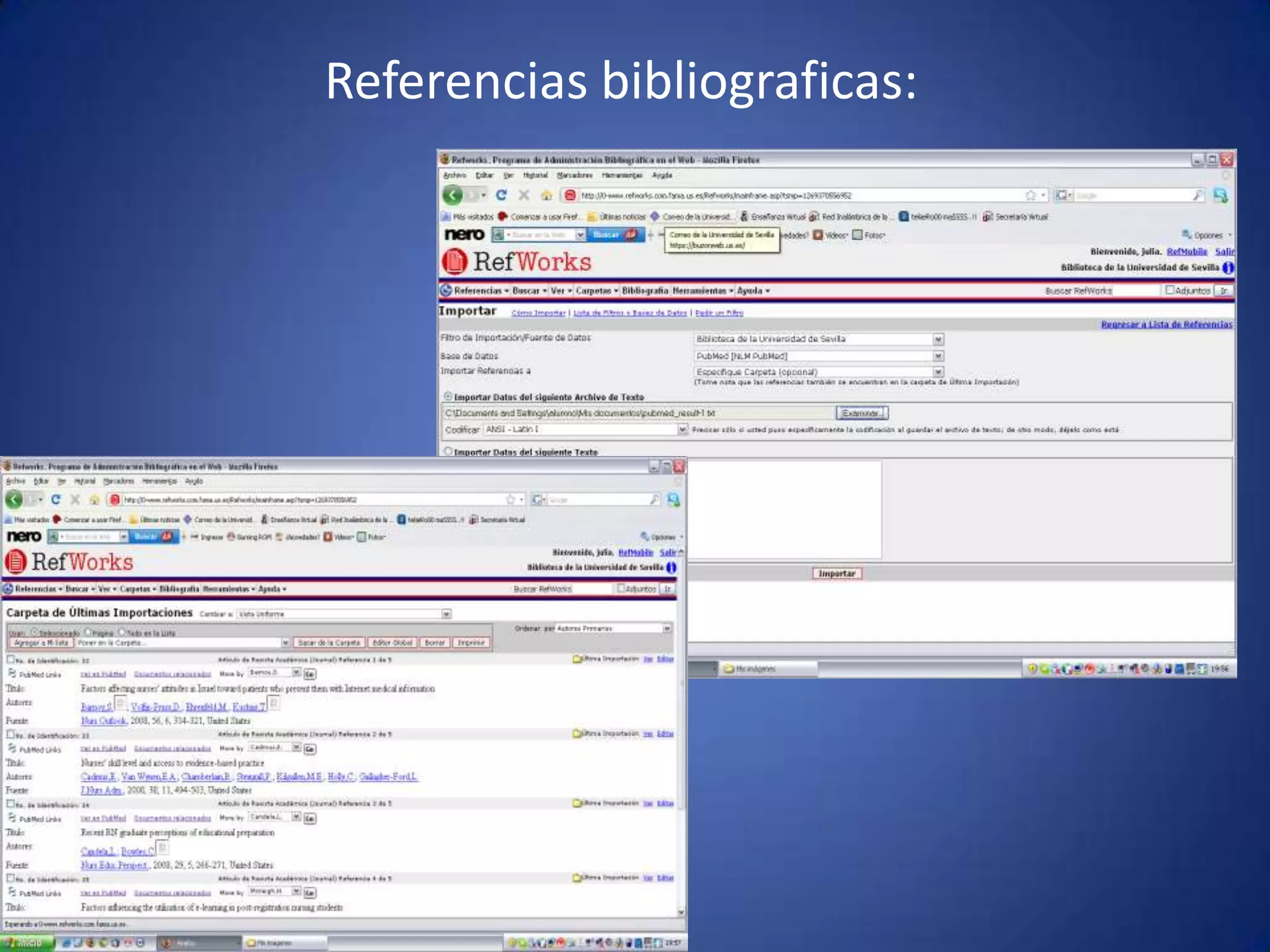Screen dimensions: 1270x952
Task: Click Stop X icon in Carpeta window
Action: (76, 499)
